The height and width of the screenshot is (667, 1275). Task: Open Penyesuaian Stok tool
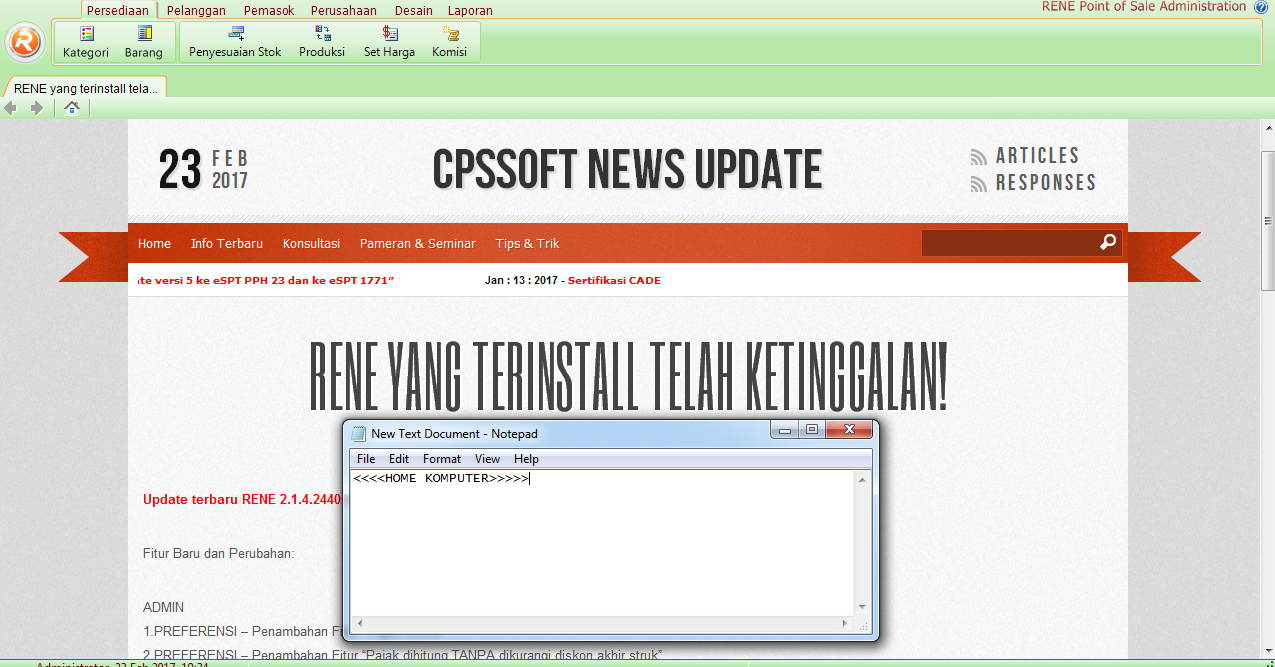point(236,42)
